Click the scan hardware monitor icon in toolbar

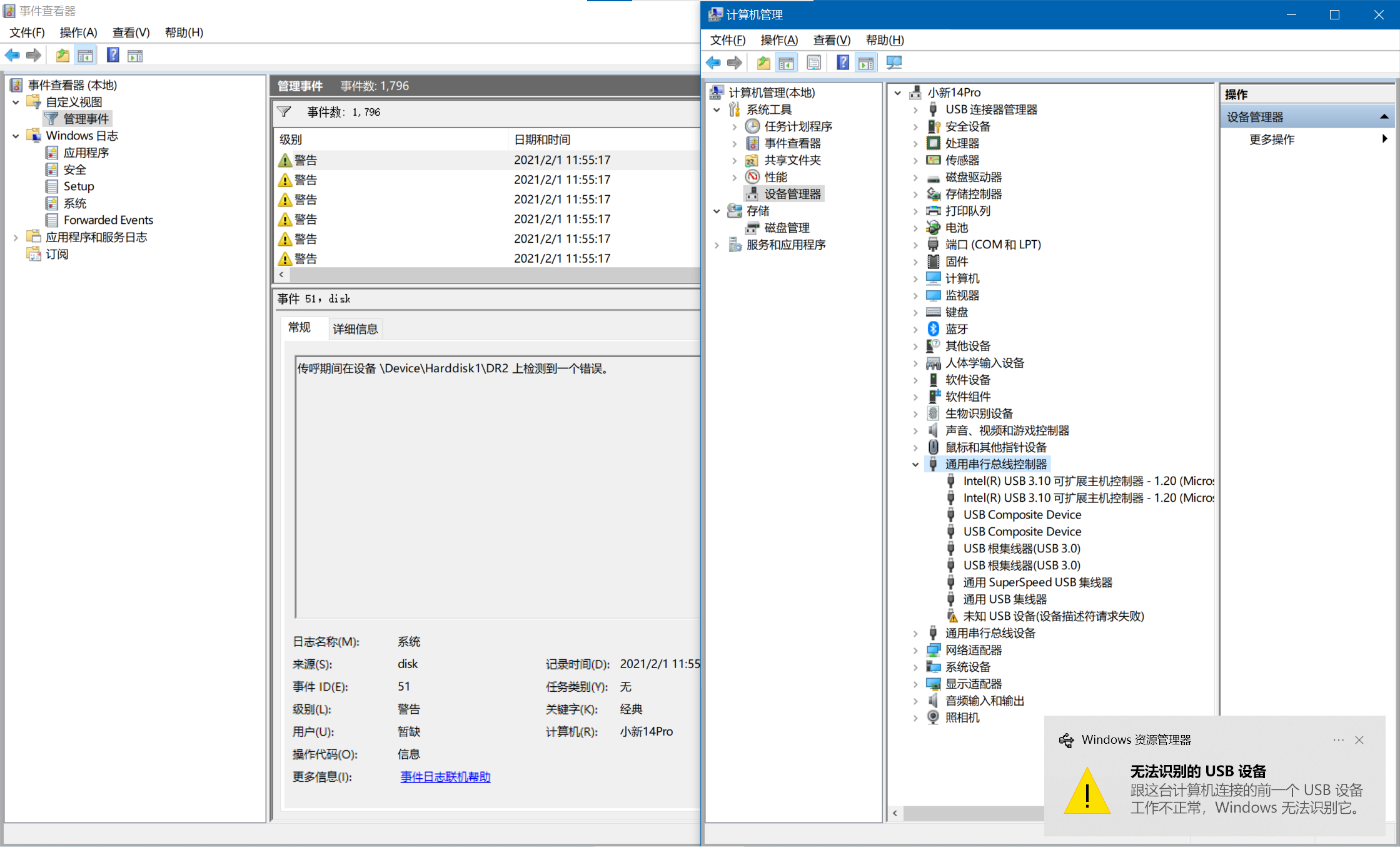tap(894, 63)
